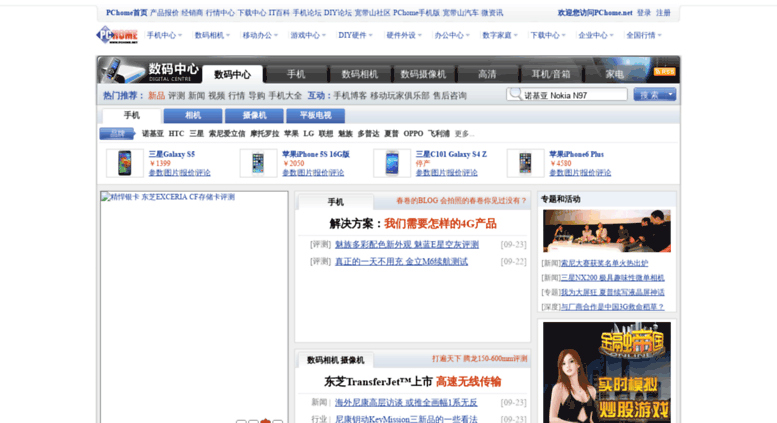Switch to the 耳机/音箱 tab

[551, 74]
